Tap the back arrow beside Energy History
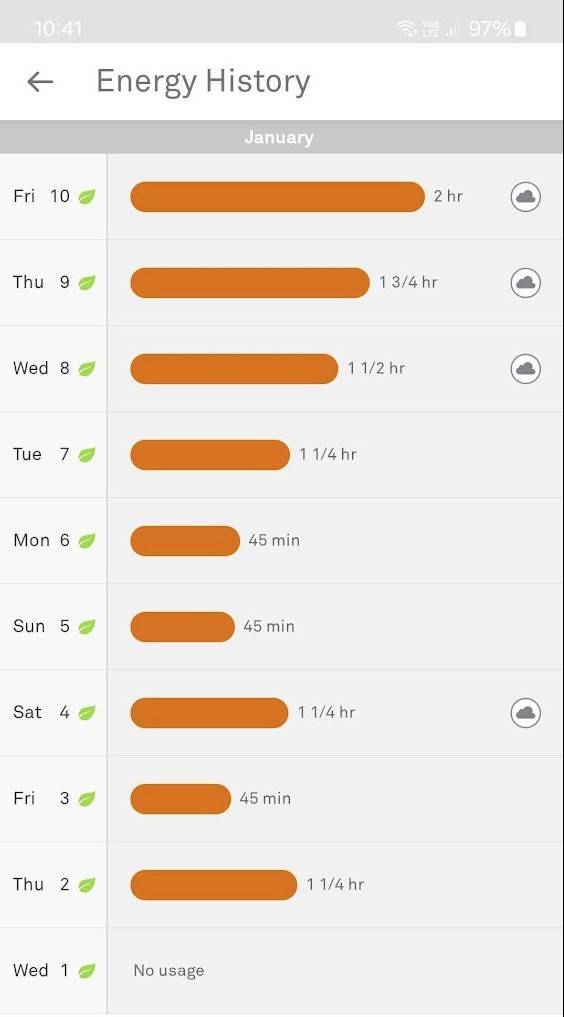This screenshot has width=564, height=1017. click(40, 82)
